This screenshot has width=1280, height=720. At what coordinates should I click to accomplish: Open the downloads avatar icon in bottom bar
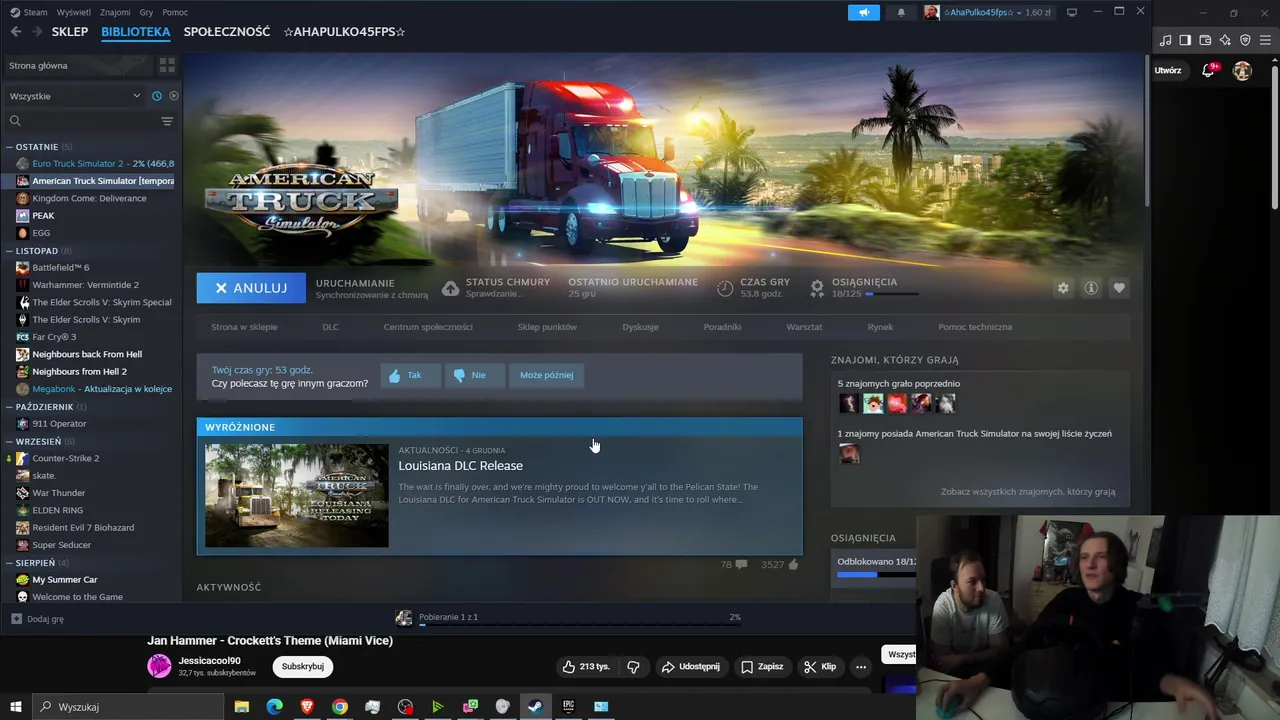(403, 618)
